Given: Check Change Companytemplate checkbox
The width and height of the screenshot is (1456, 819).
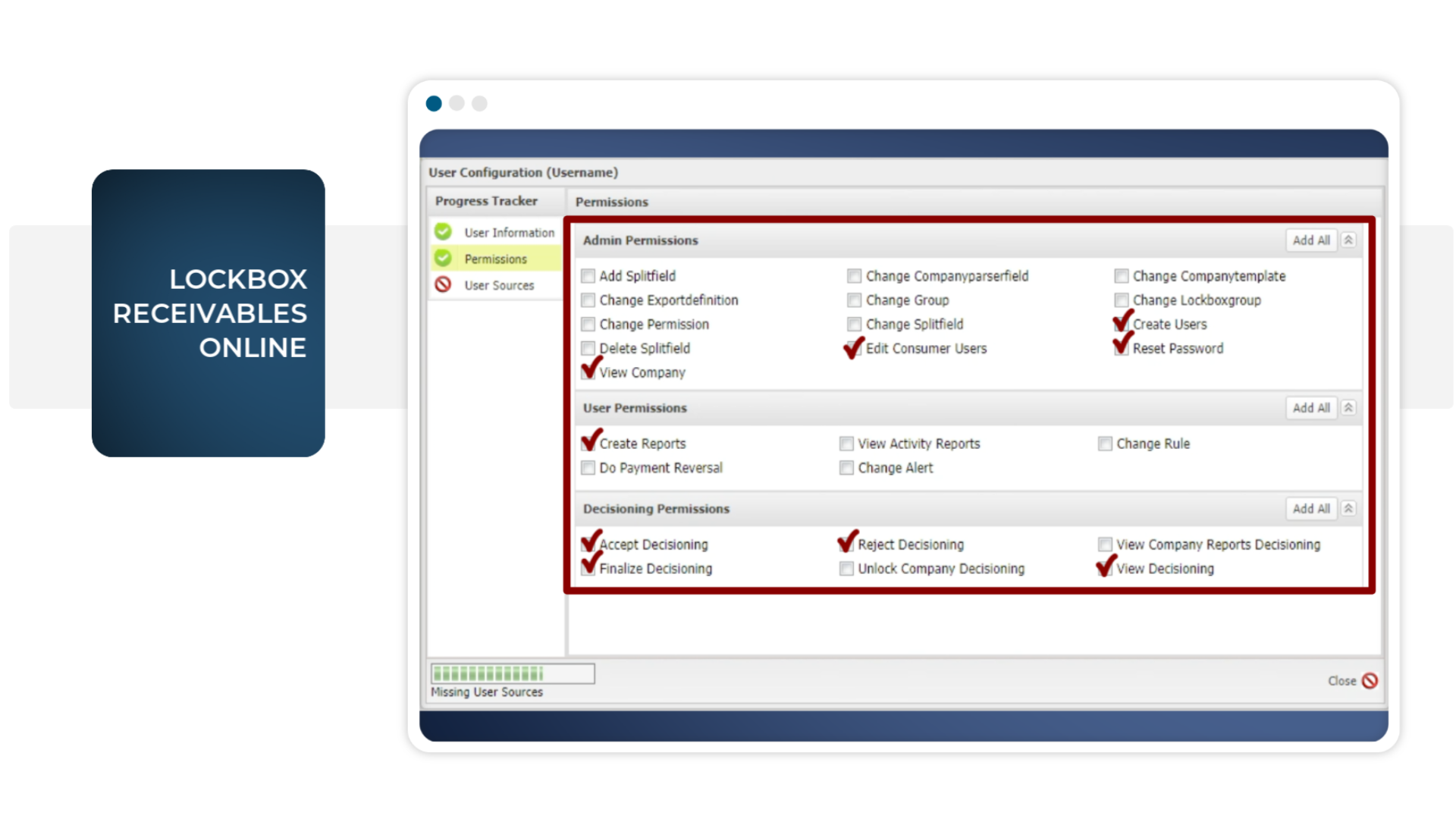Looking at the screenshot, I should coord(1121,275).
